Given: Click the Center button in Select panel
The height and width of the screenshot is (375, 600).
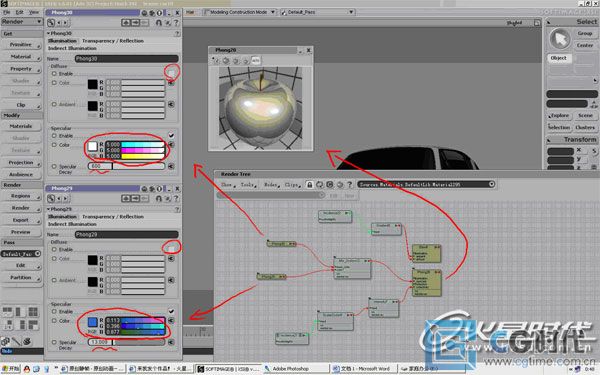Looking at the screenshot, I should point(585,45).
